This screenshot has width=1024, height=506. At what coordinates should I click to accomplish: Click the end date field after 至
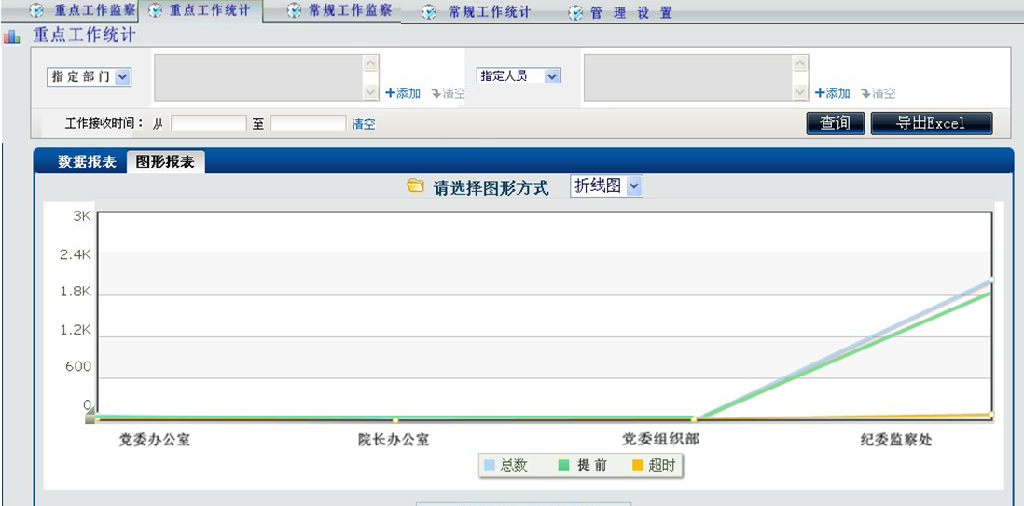[x=307, y=124]
